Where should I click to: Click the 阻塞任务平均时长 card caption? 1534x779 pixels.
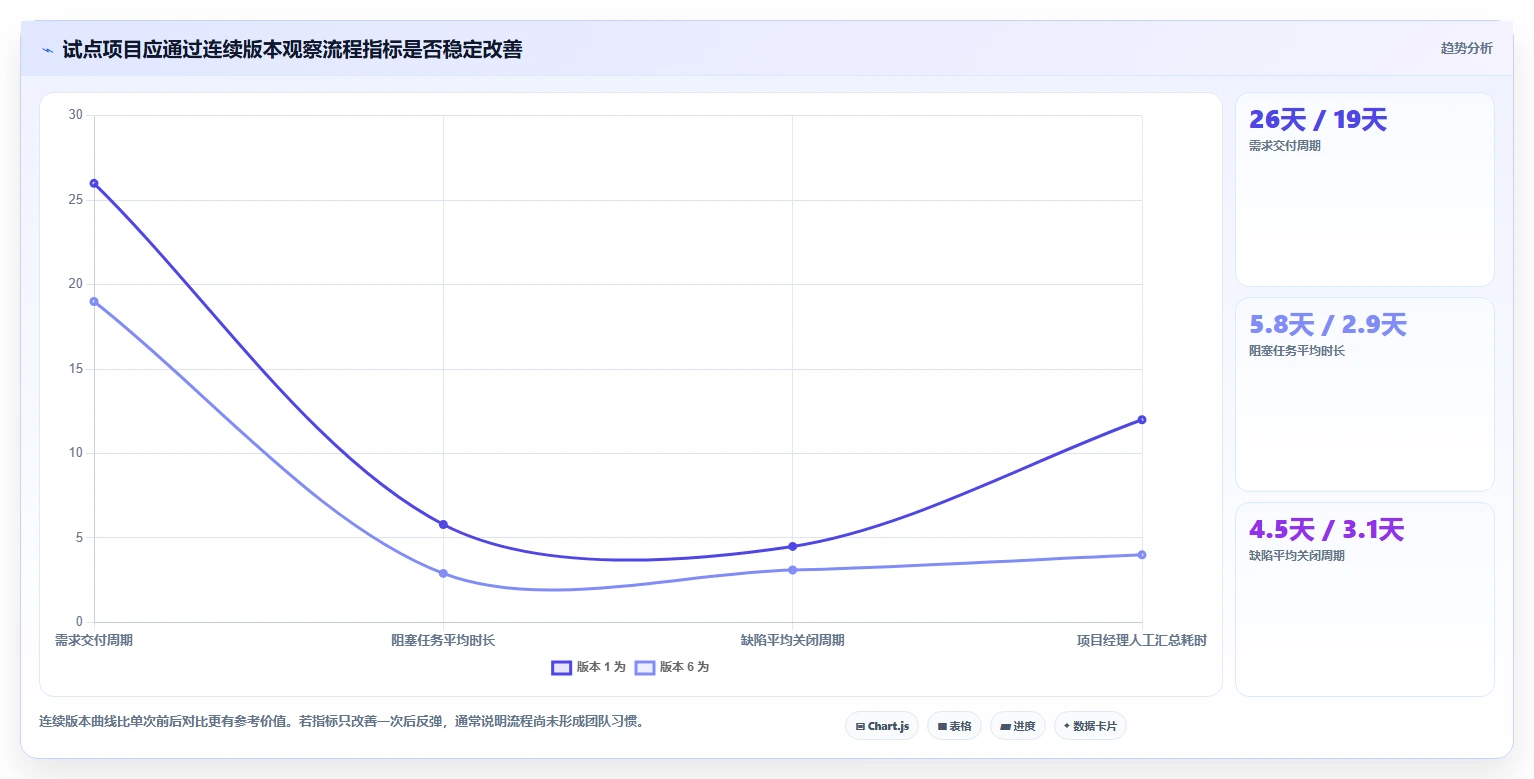[x=1297, y=351]
